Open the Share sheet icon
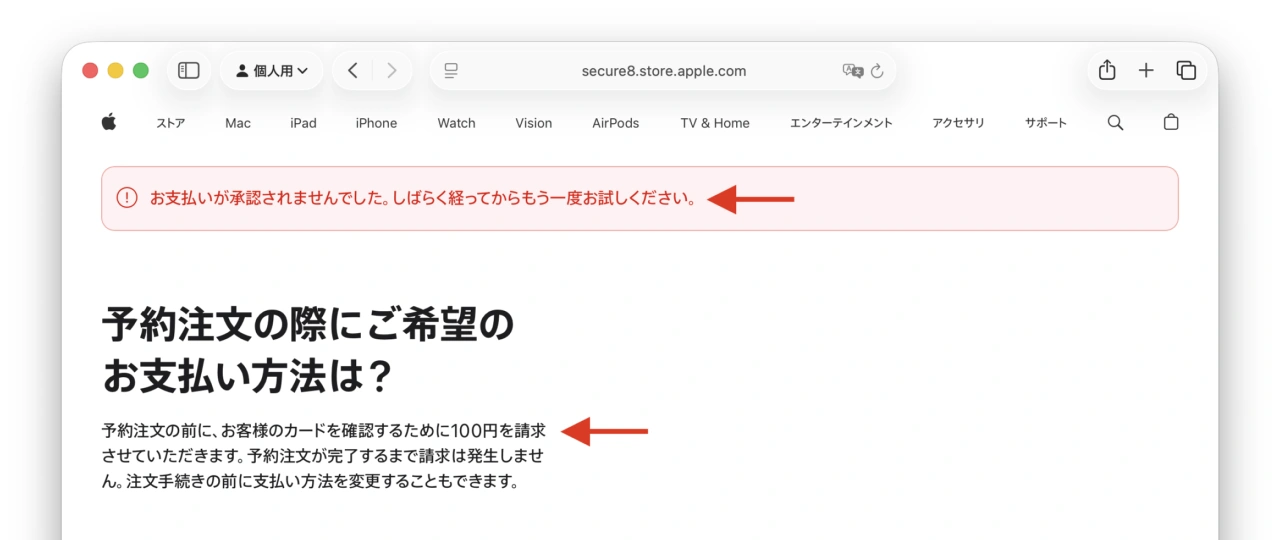Image resolution: width=1280 pixels, height=540 pixels. (x=1107, y=70)
